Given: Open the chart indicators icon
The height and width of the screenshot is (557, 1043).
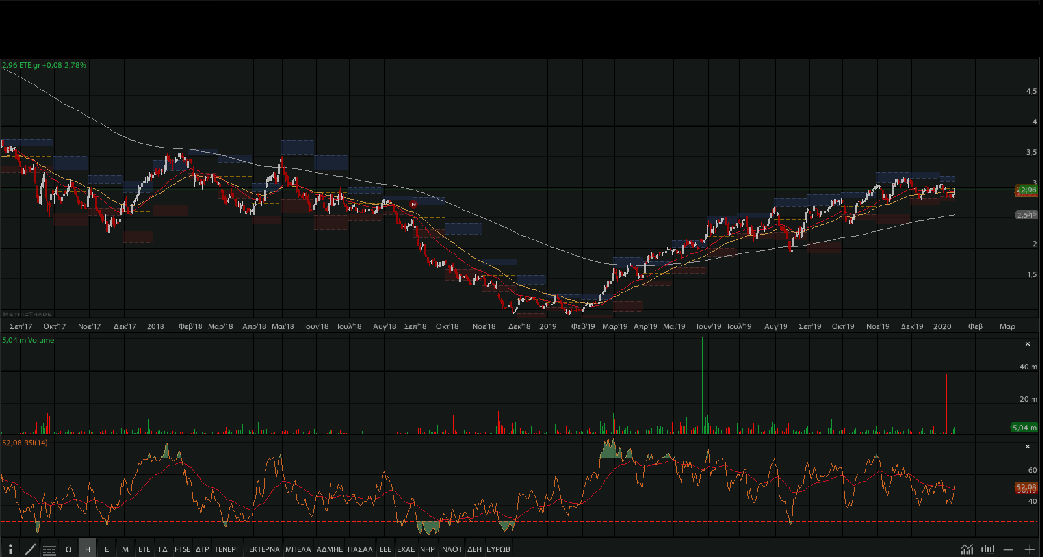Looking at the screenshot, I should tap(966, 549).
